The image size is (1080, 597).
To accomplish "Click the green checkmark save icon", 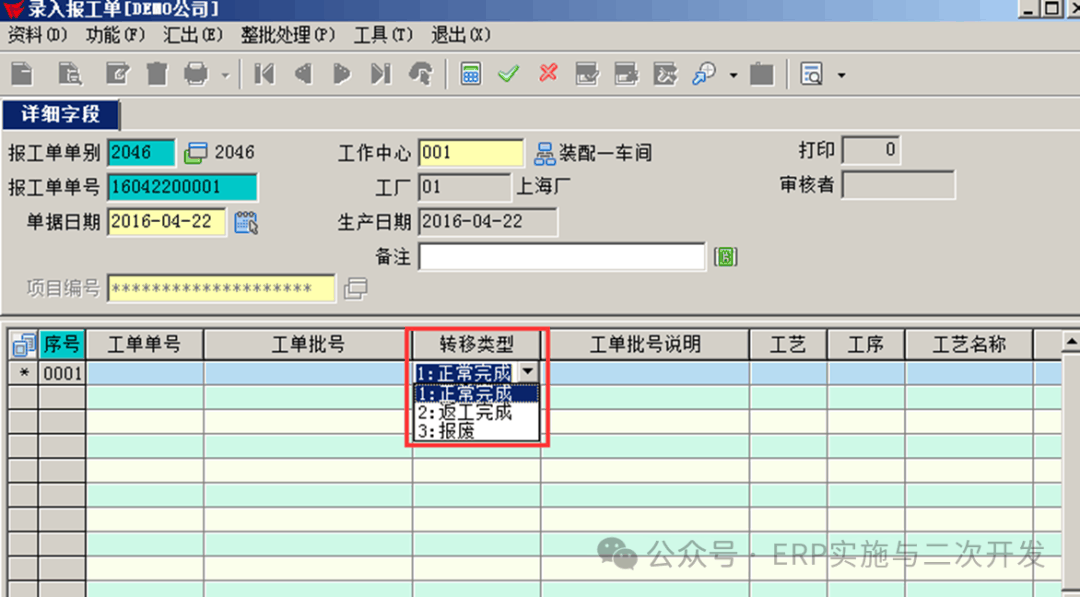I will [509, 74].
